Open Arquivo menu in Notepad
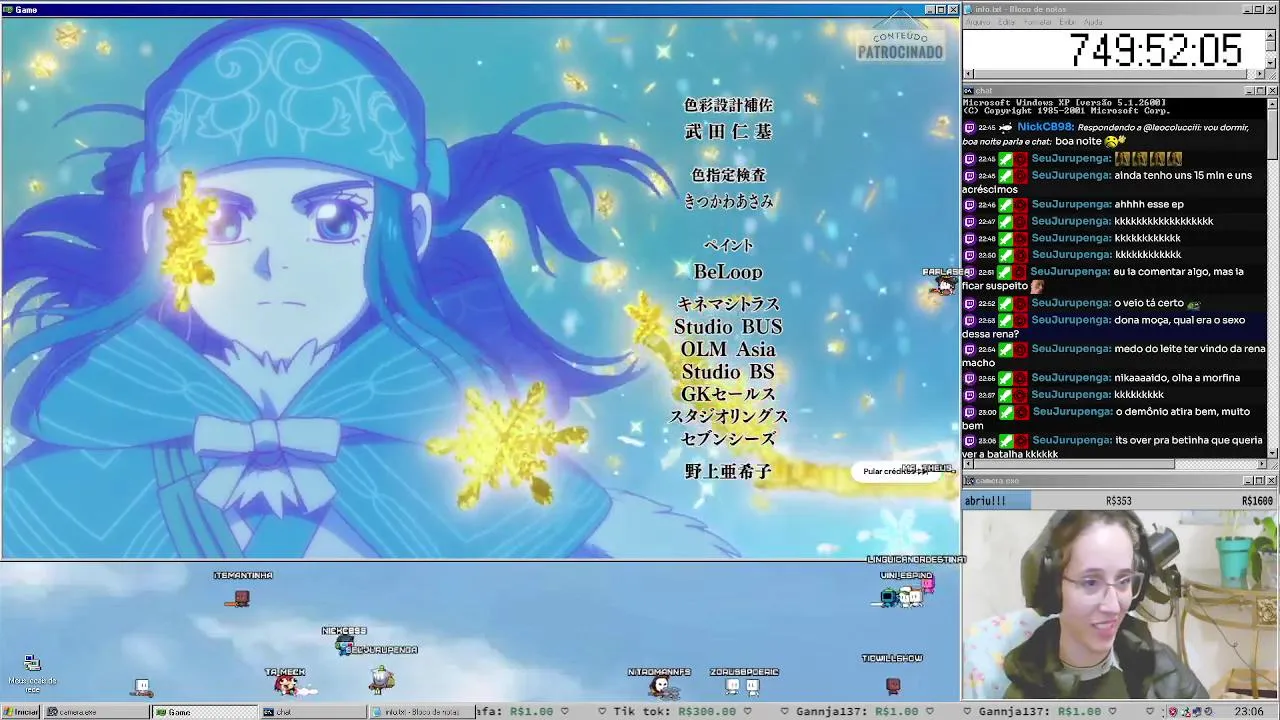1280x720 pixels. coord(977,22)
